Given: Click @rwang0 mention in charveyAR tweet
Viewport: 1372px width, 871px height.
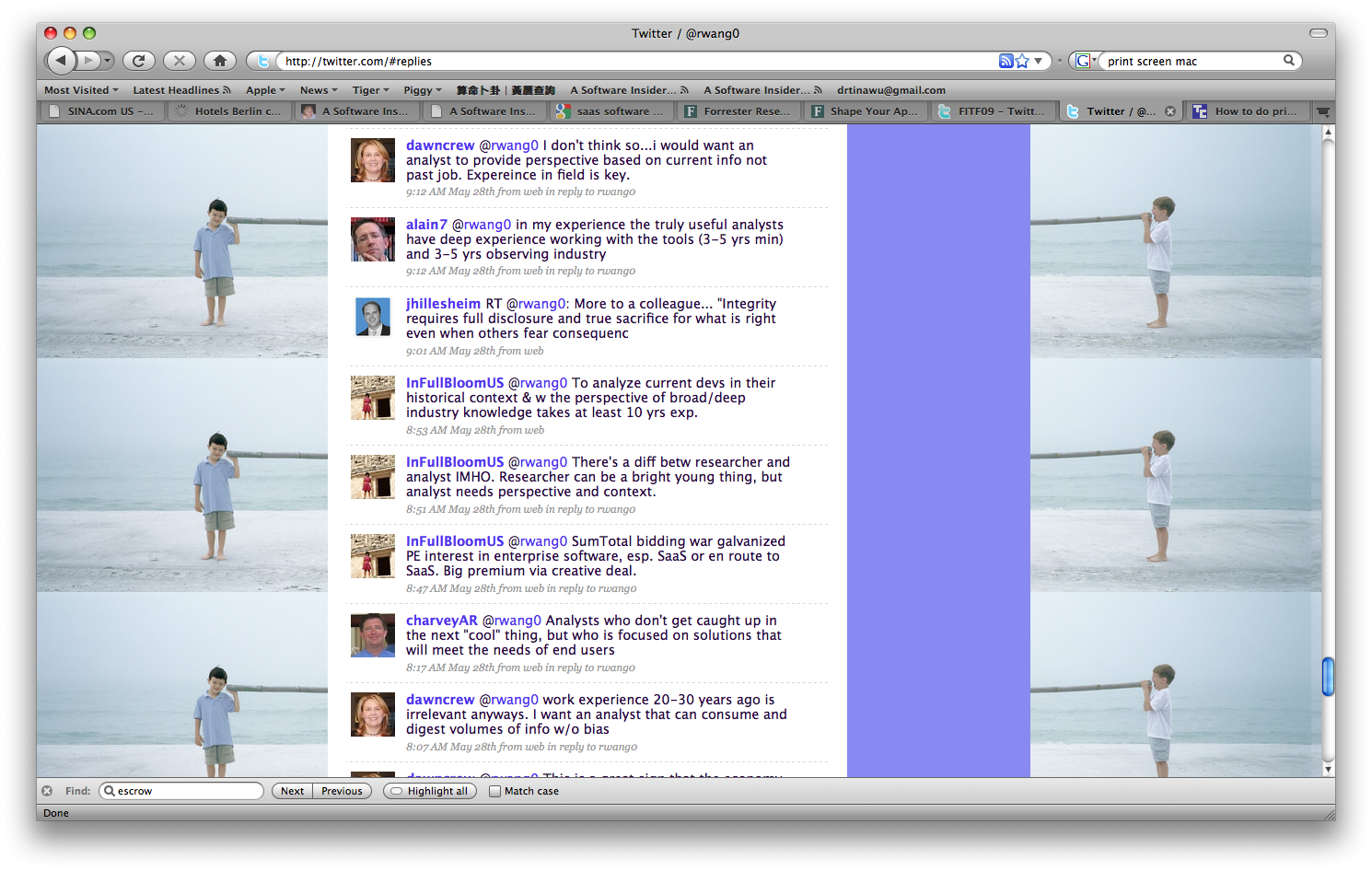Looking at the screenshot, I should coord(512,621).
